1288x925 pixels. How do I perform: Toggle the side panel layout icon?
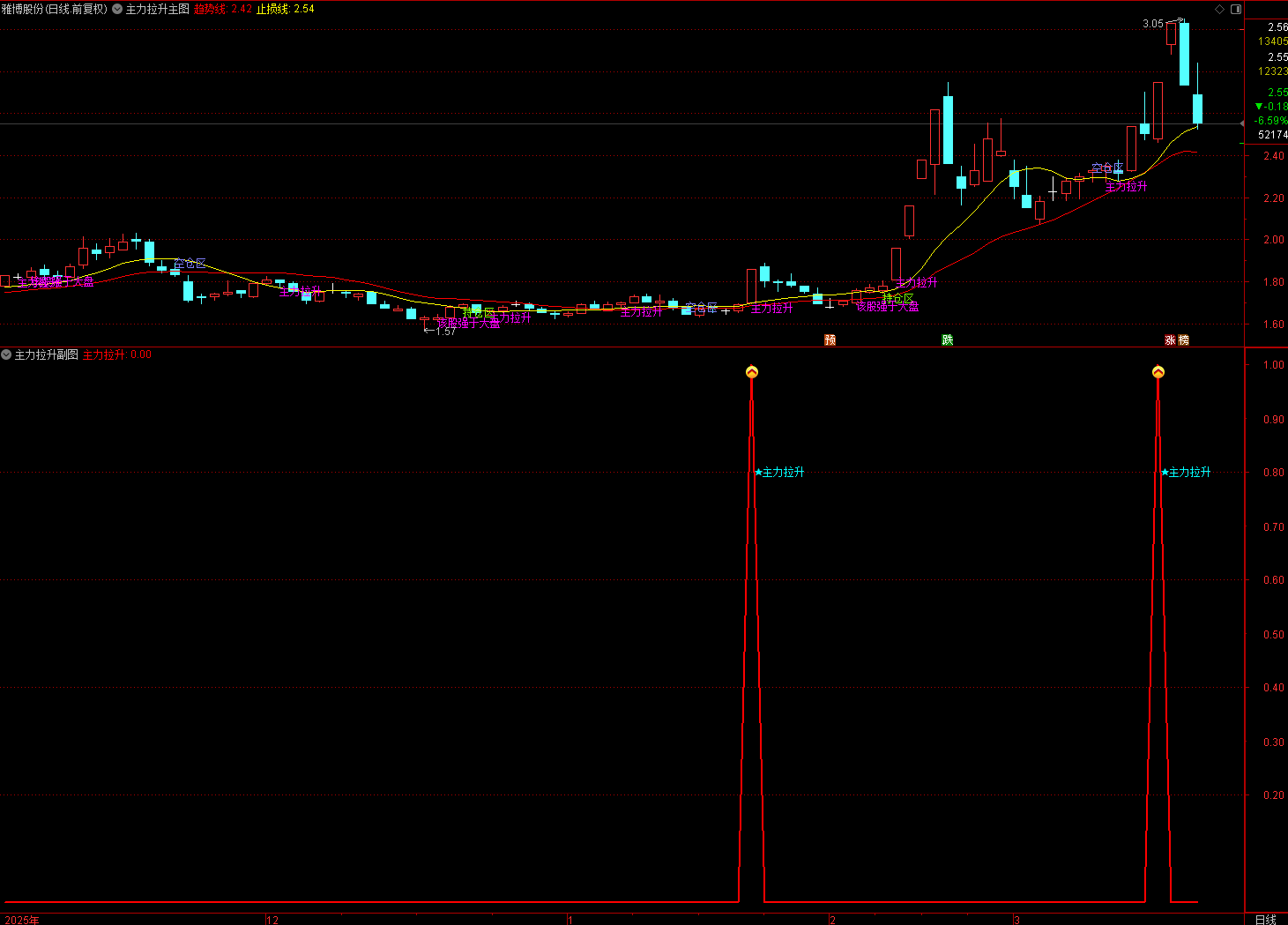tap(1236, 9)
